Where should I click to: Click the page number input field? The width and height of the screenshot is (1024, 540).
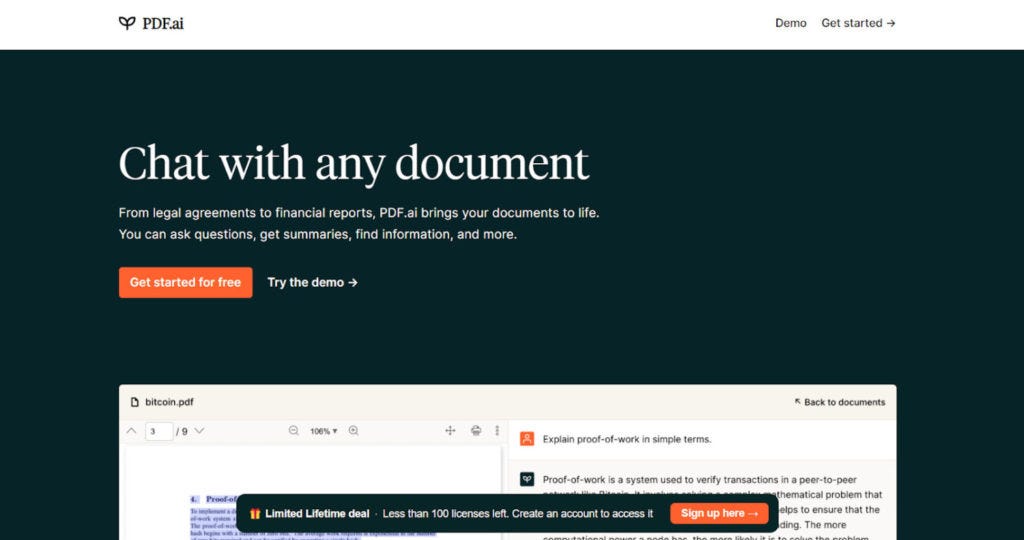(159, 431)
